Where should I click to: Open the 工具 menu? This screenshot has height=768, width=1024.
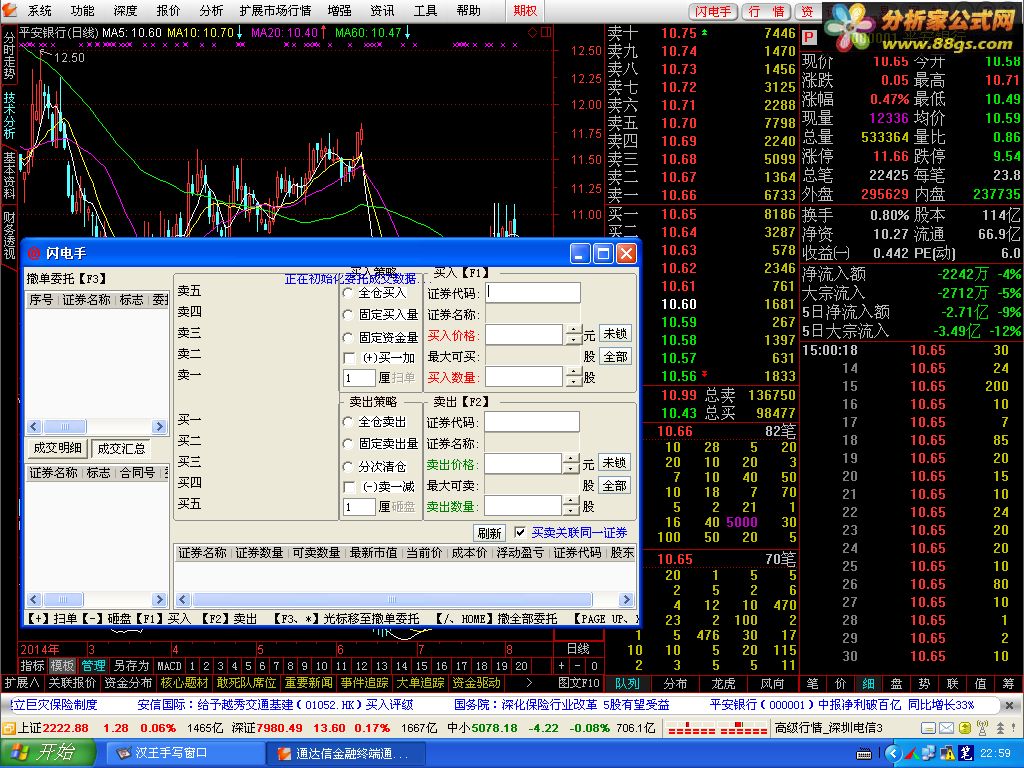coord(425,11)
